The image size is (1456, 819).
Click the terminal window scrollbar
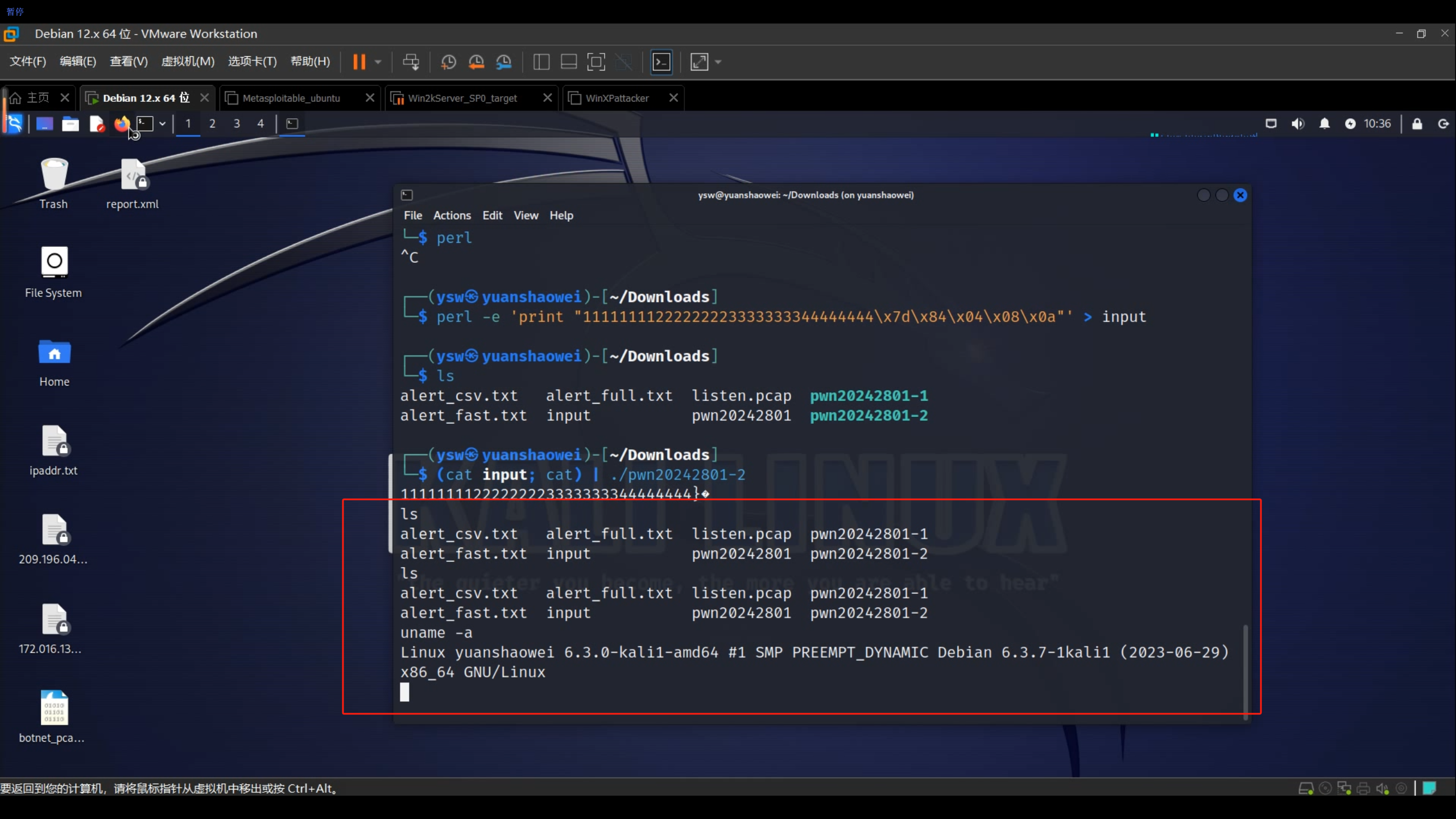click(x=1245, y=671)
